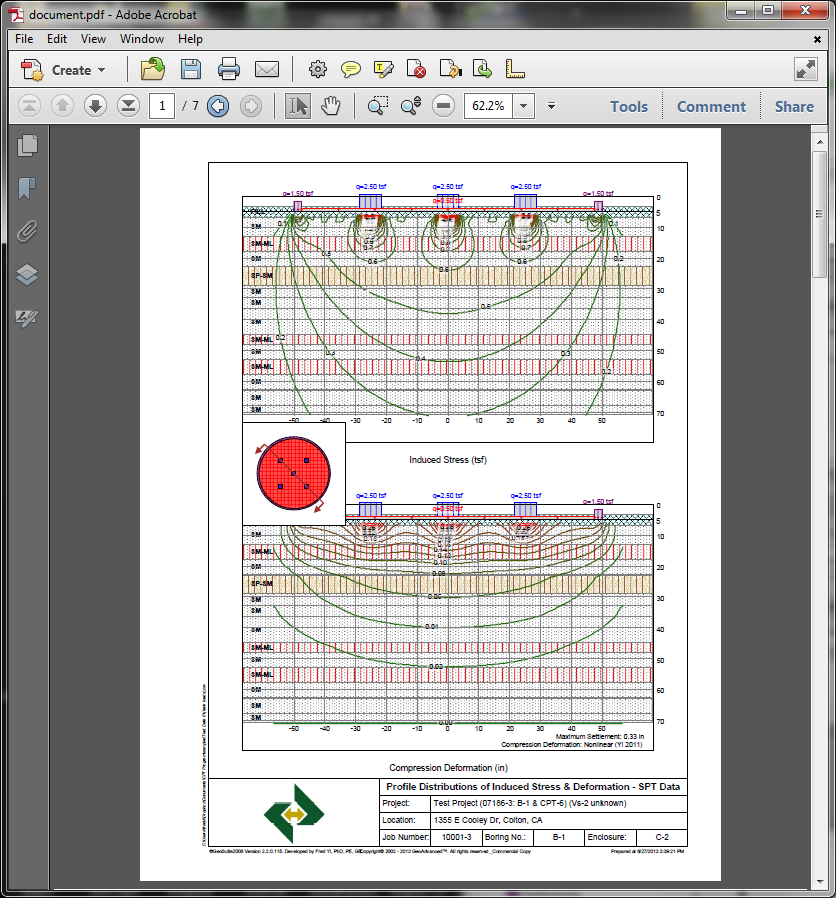Click the green and yellow company logo

(294, 813)
